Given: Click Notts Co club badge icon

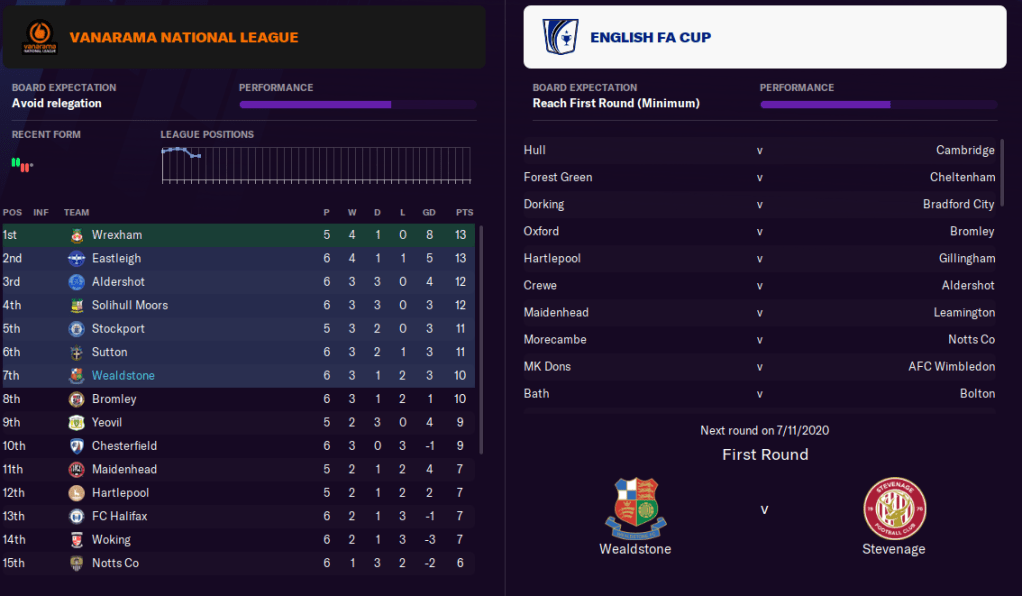Looking at the screenshot, I should [x=77, y=563].
